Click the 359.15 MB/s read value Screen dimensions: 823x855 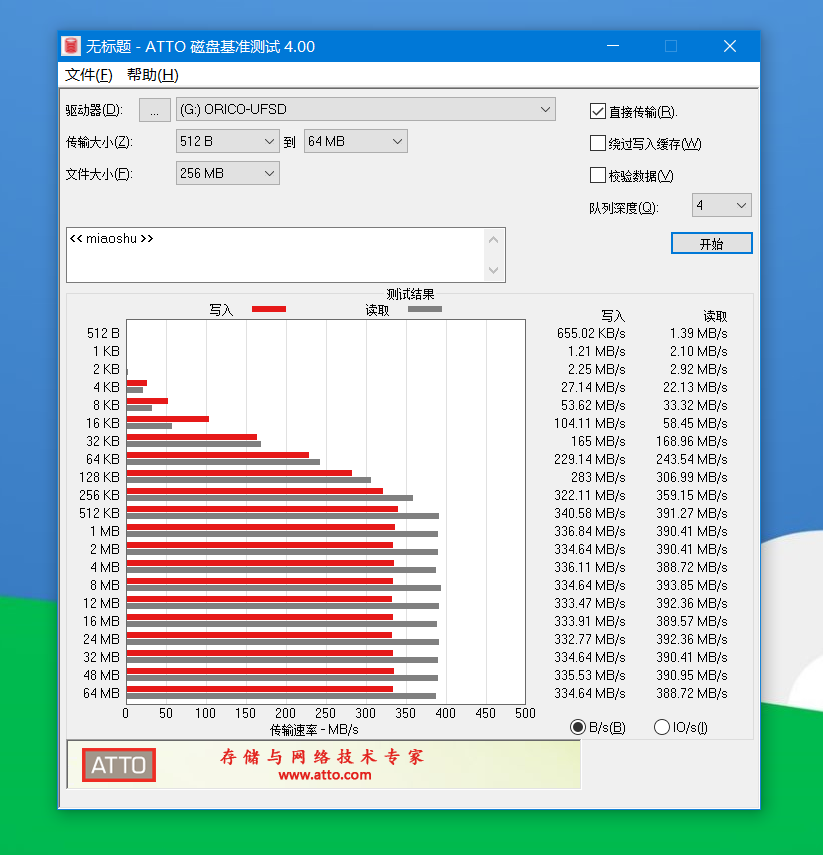click(692, 495)
